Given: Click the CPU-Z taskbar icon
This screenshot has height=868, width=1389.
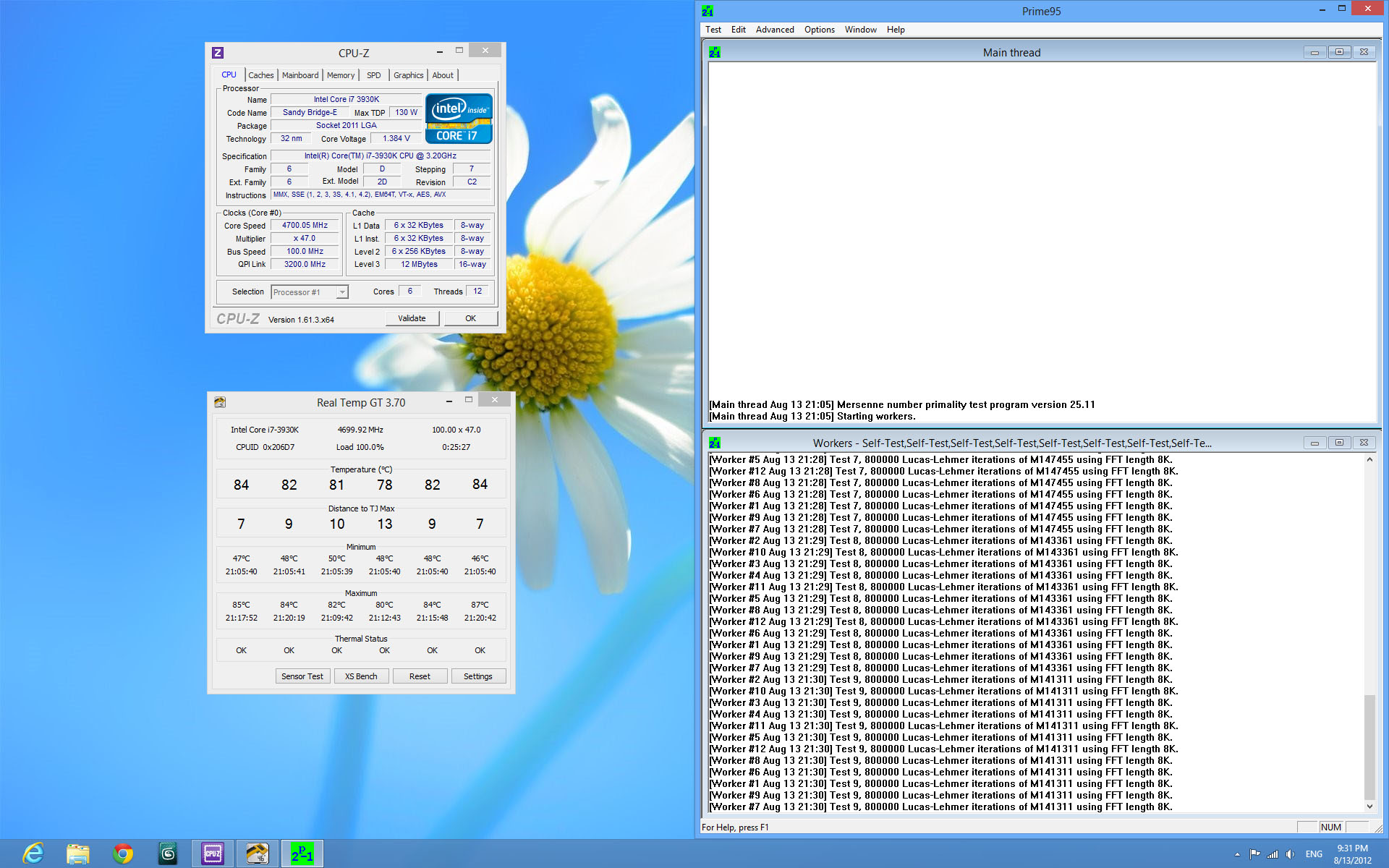Looking at the screenshot, I should coord(213,854).
